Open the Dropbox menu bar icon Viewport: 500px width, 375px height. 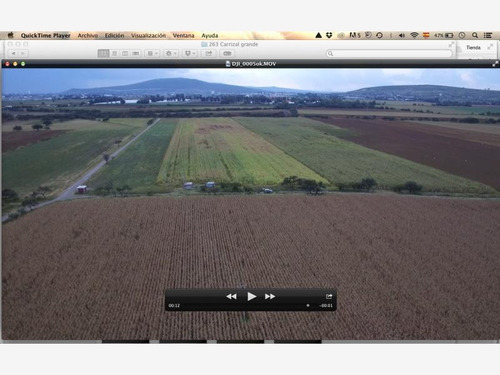tap(329, 35)
